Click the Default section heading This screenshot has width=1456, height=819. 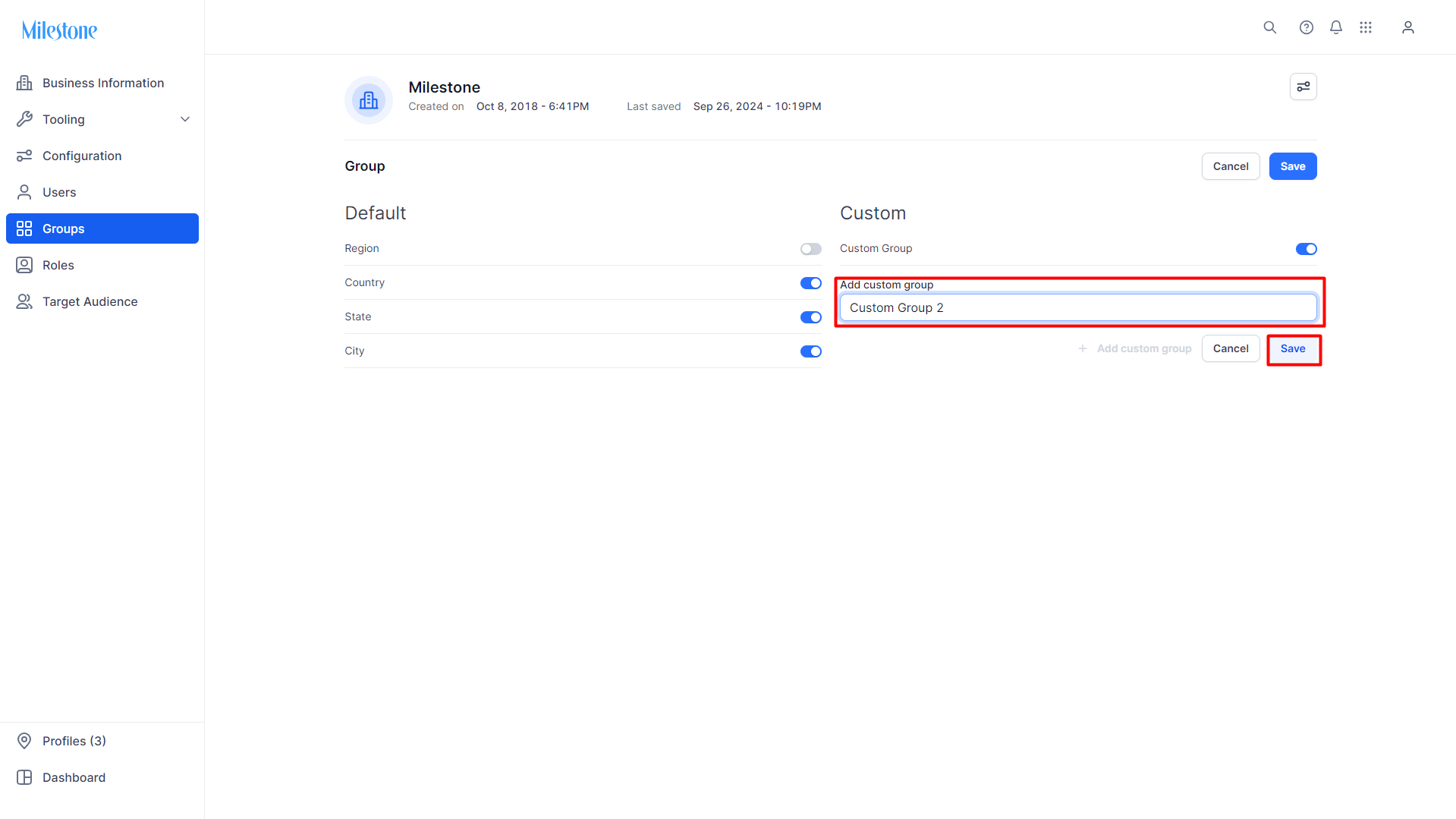coord(376,213)
